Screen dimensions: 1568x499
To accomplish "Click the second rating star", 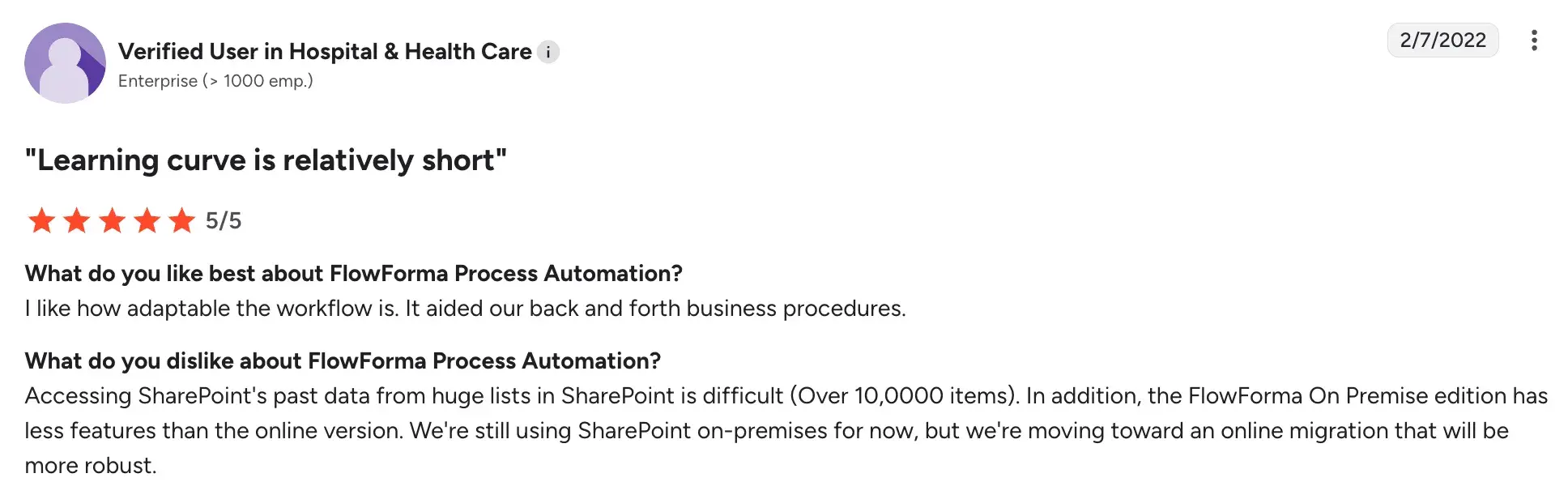I will point(77,220).
